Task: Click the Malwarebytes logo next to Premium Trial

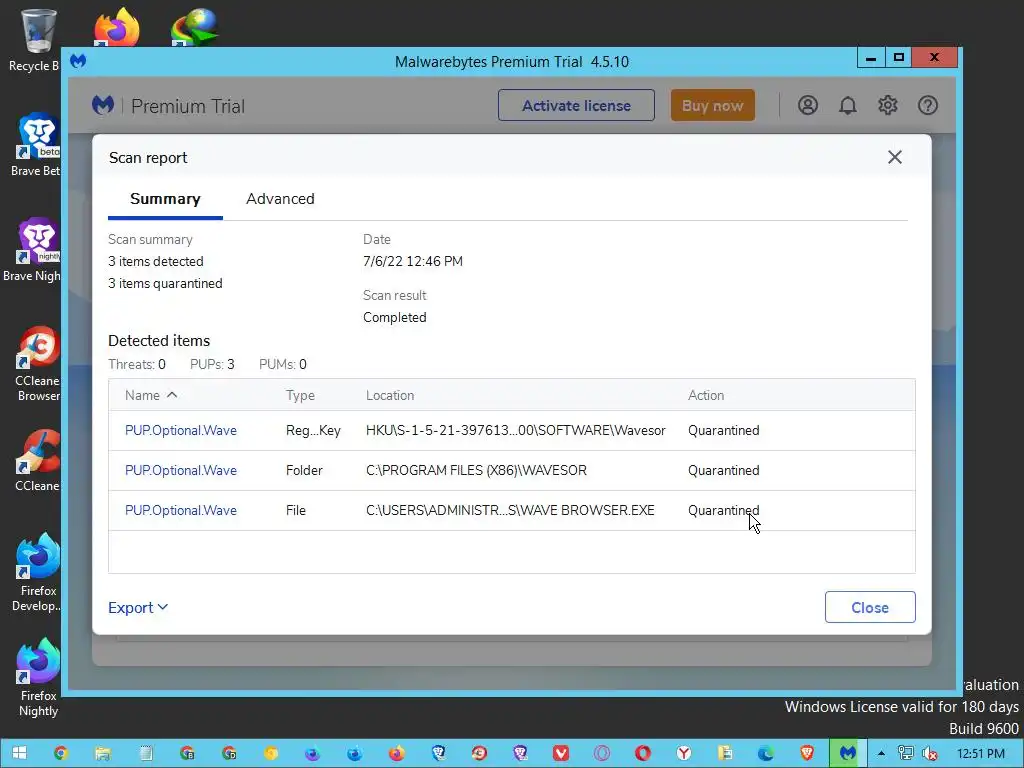Action: pyautogui.click(x=103, y=105)
